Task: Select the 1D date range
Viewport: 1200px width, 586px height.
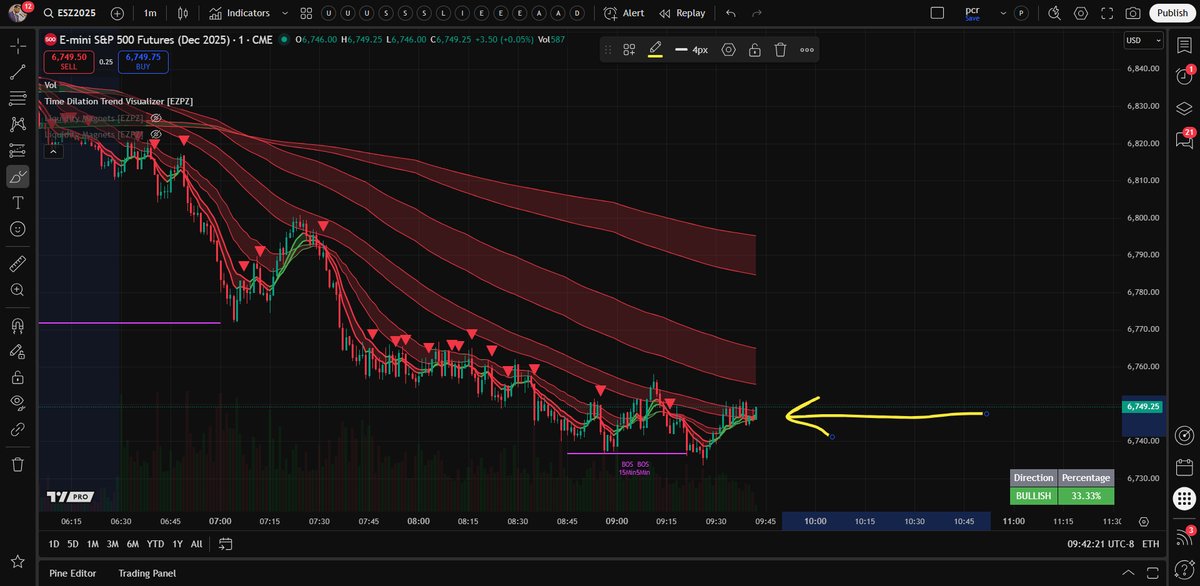Action: pos(55,544)
